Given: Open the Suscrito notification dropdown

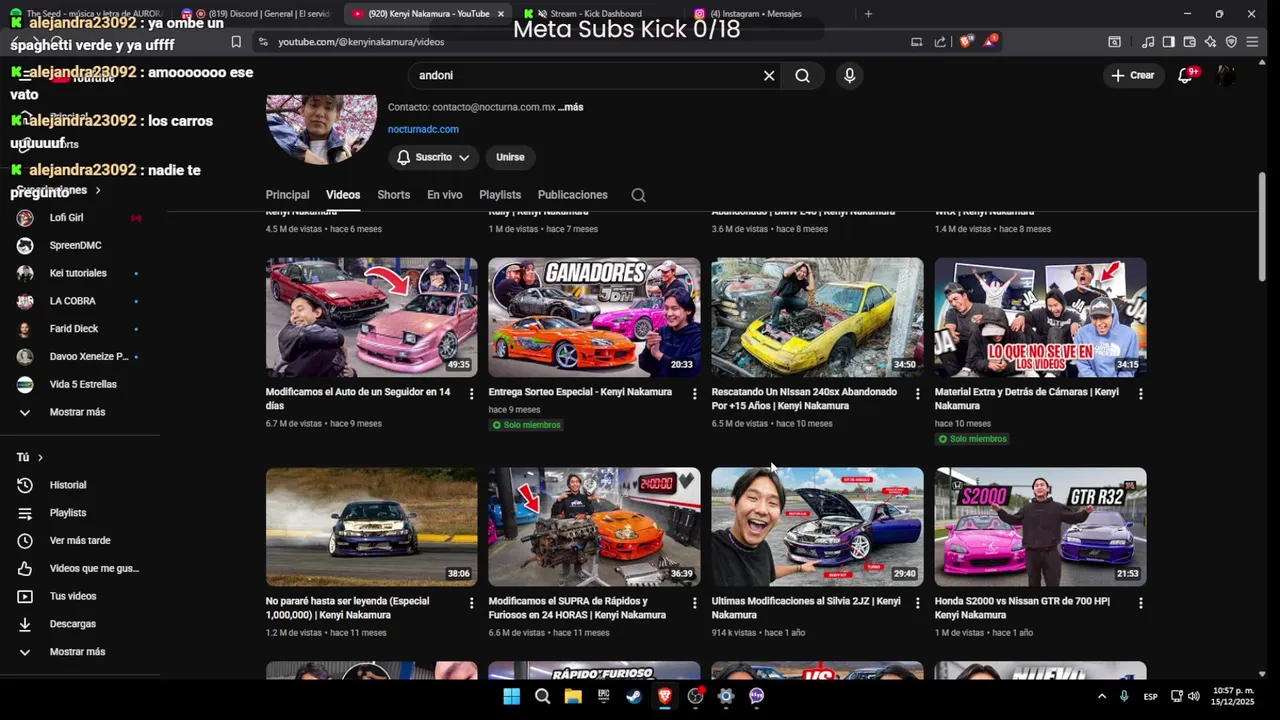Looking at the screenshot, I should [433, 157].
